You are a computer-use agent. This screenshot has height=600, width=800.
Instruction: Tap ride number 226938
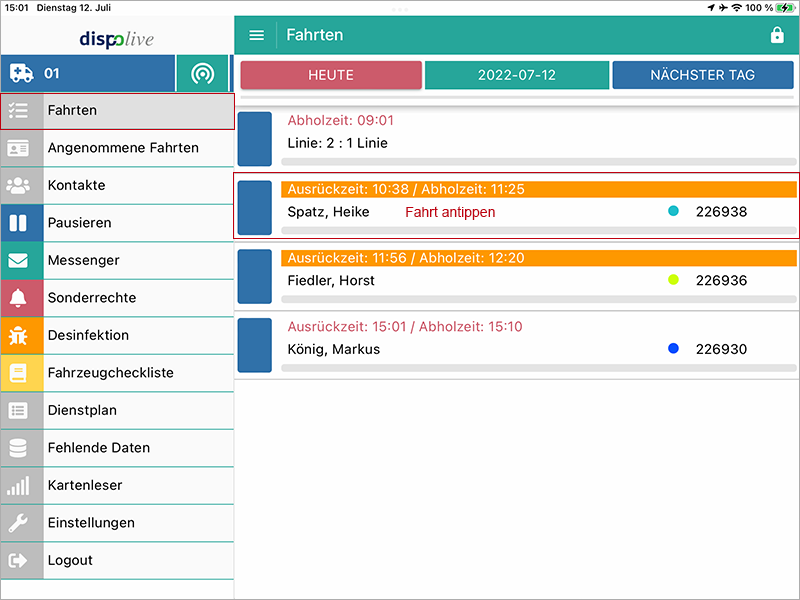721,212
